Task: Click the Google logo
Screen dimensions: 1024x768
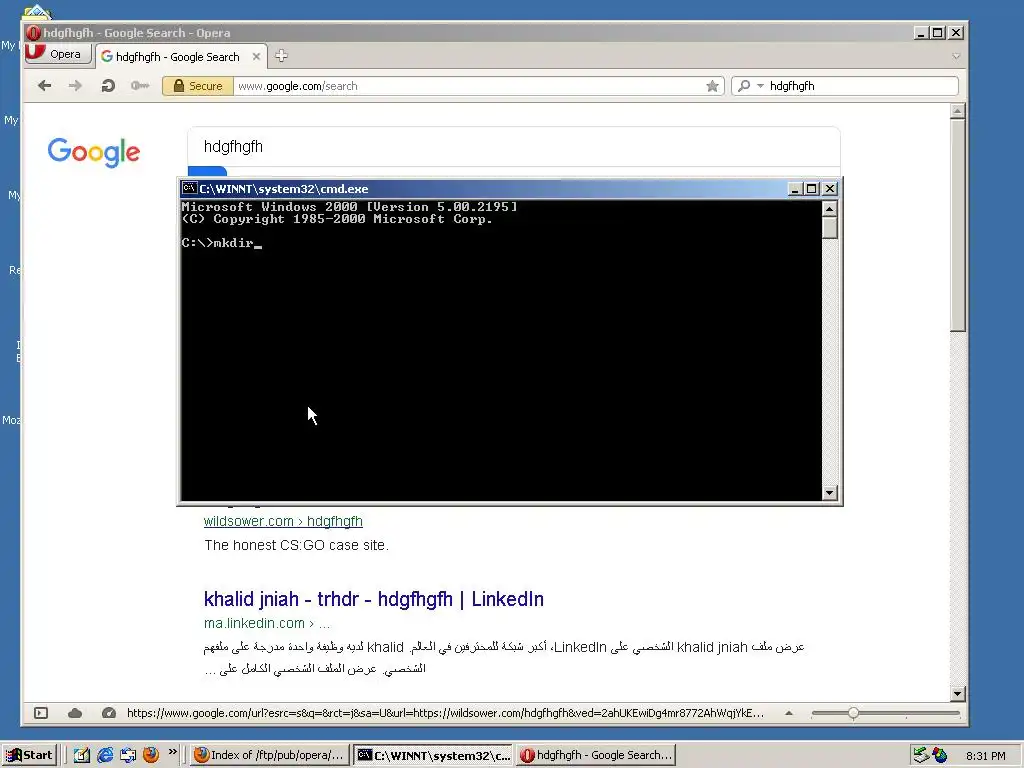Action: [x=94, y=152]
